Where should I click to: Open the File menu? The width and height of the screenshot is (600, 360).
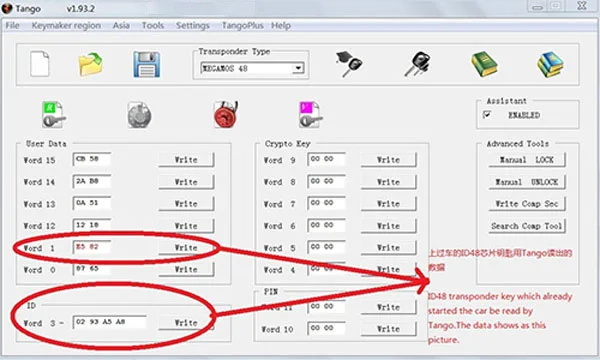12,26
